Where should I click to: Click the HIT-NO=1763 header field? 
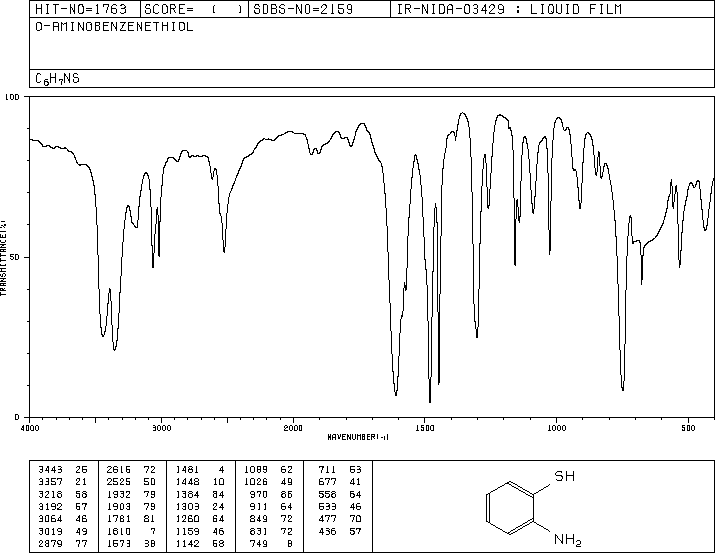(85, 9)
